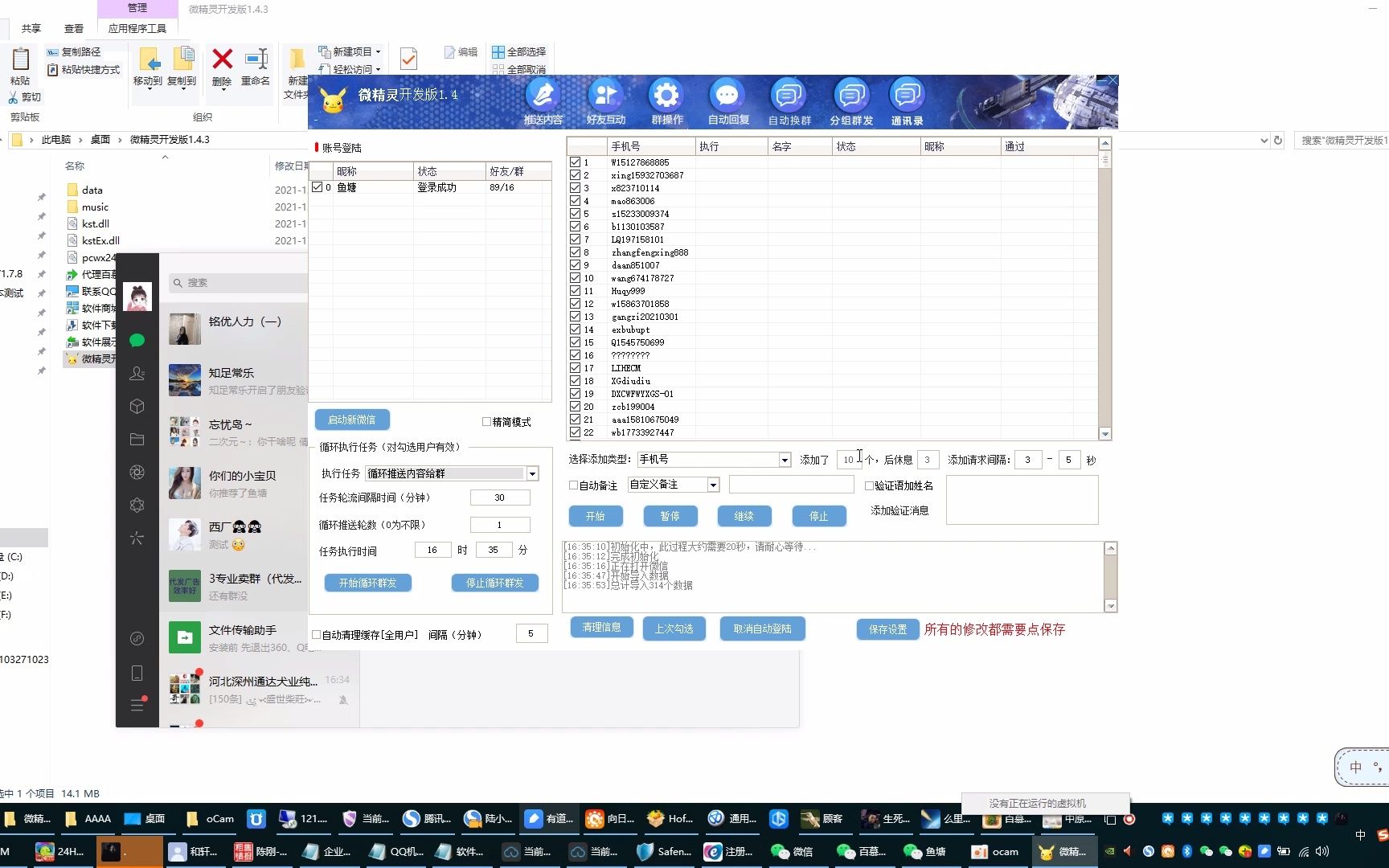Click WeChat mini-programs icon in sidebar

pos(137,506)
